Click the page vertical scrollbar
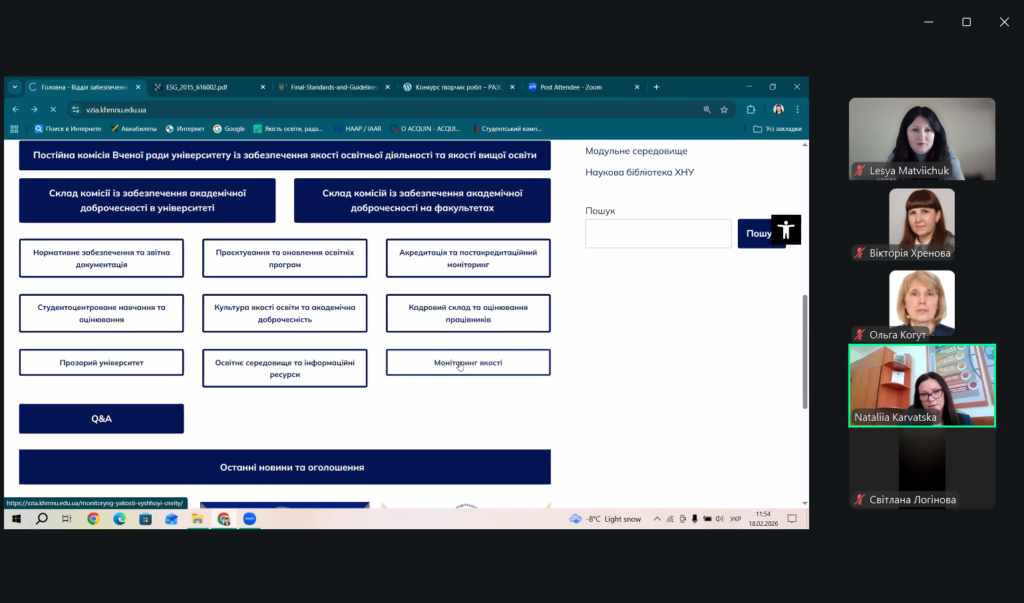The height and width of the screenshot is (603, 1024). (x=804, y=340)
